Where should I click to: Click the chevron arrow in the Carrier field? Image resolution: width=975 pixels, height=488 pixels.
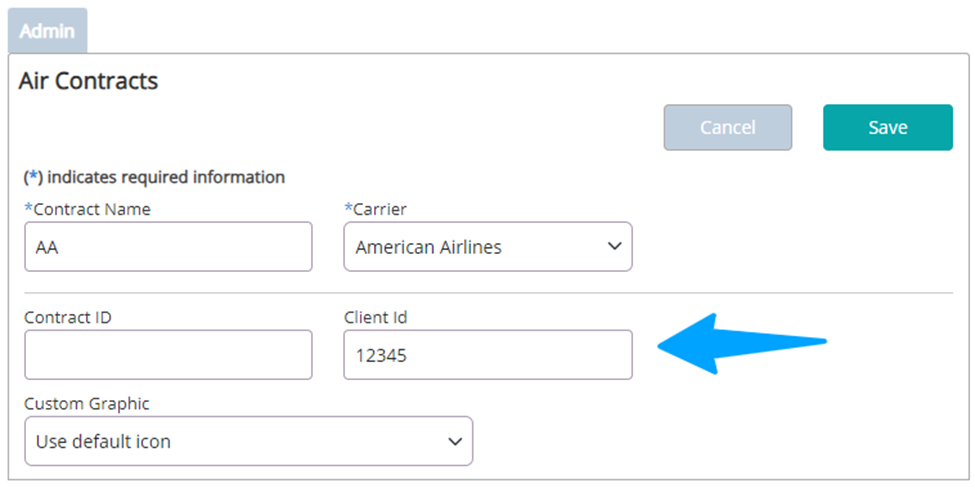pos(614,247)
